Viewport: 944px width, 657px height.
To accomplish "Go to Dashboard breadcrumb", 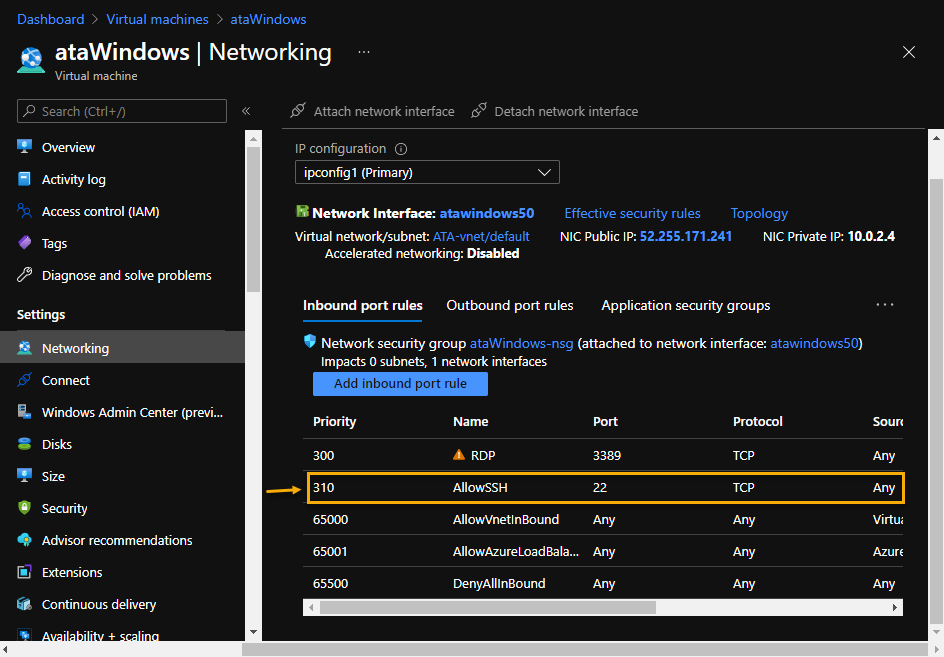I will pos(51,19).
